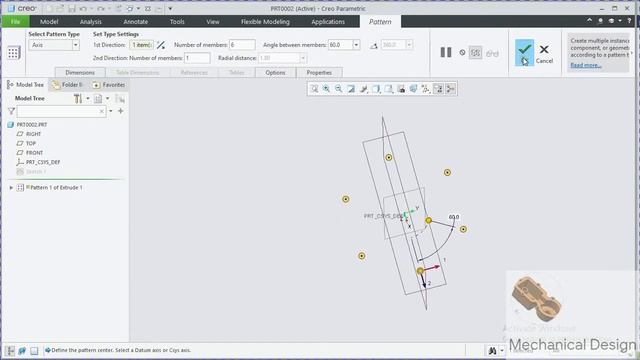Select the Model Tree navigator tab
The height and width of the screenshot is (360, 640).
click(26, 85)
